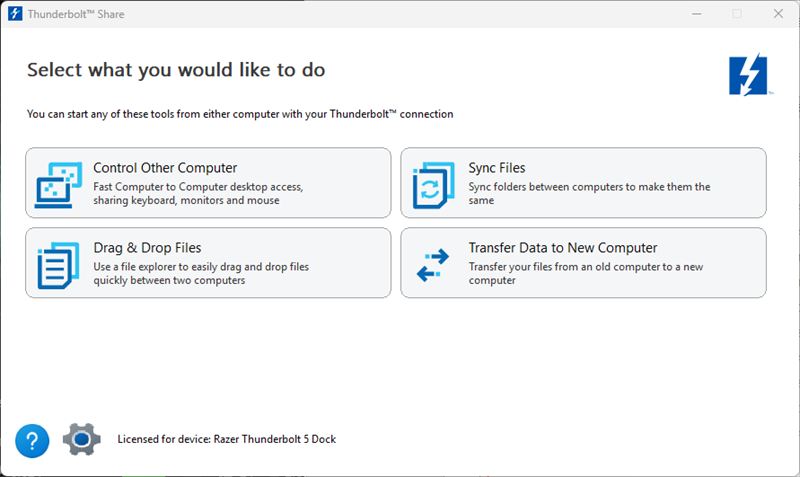This screenshot has height=477, width=800.
Task: Start Drag & Drop Files from its title
Action: pyautogui.click(x=147, y=247)
